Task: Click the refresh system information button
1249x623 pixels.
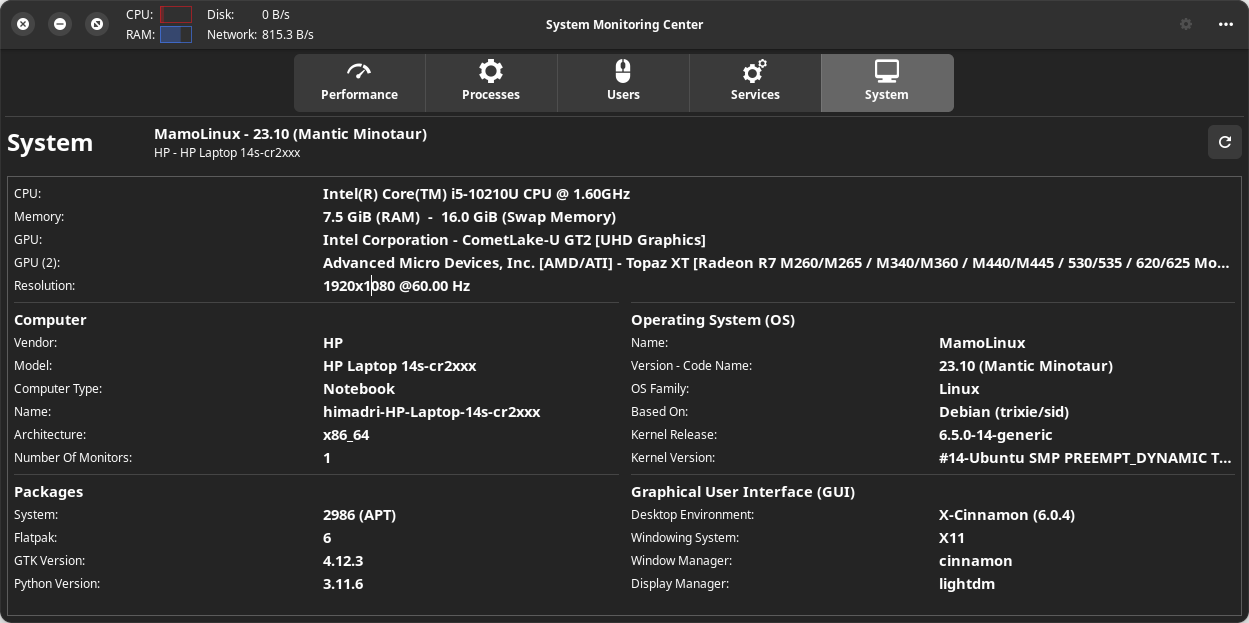Action: tap(1225, 143)
